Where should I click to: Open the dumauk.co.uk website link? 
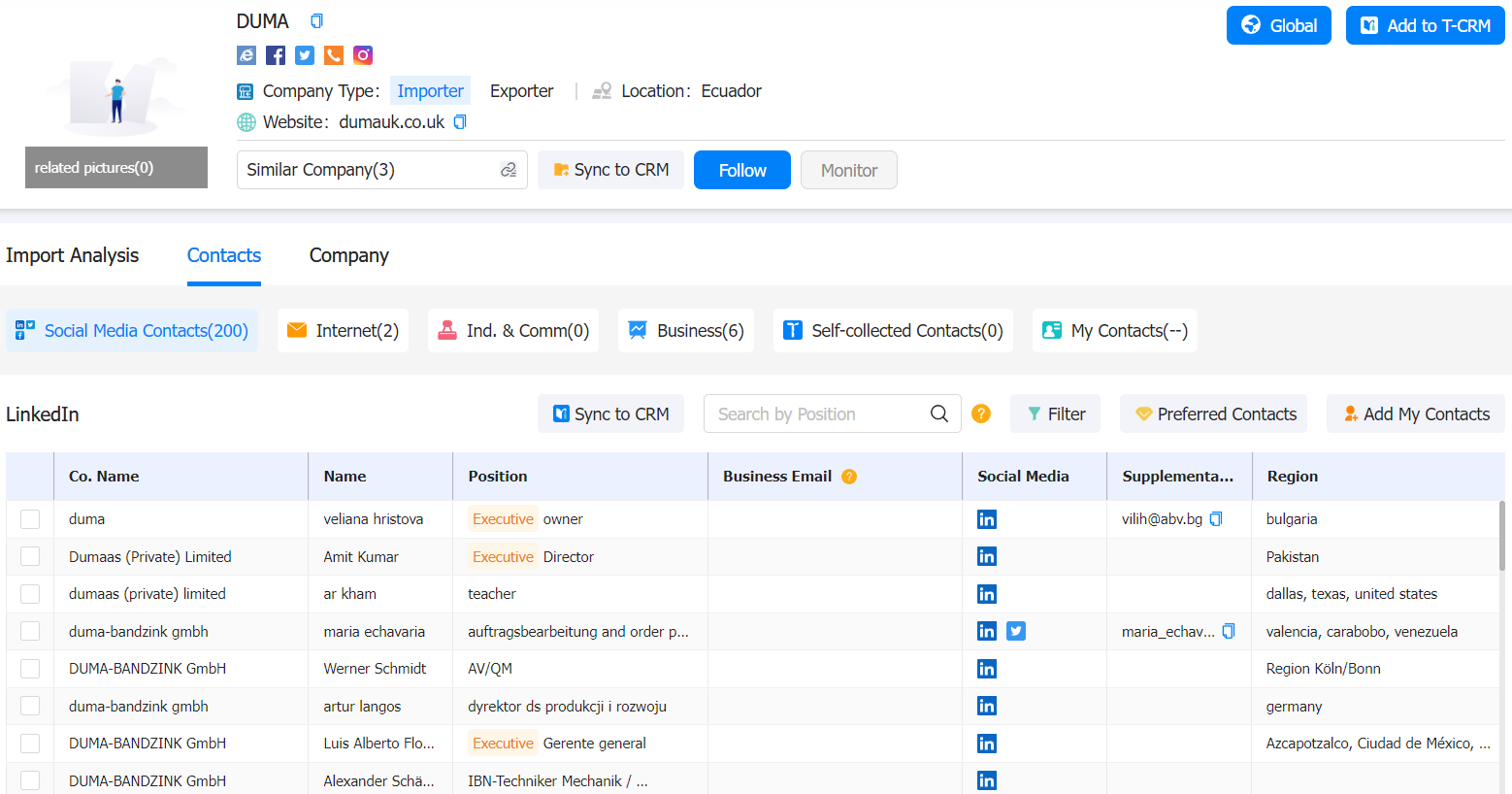coord(391,122)
